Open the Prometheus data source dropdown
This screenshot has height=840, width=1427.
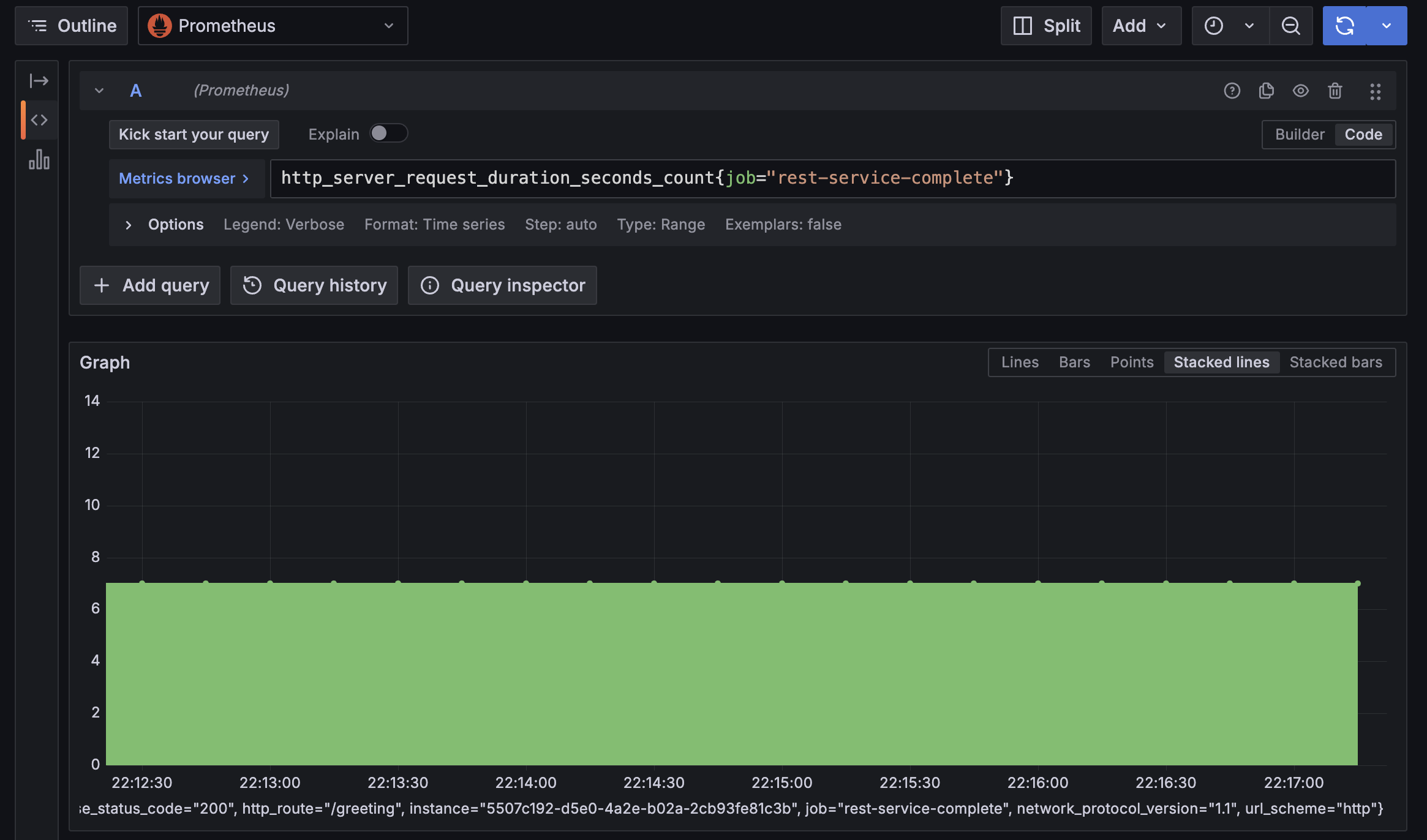click(273, 26)
